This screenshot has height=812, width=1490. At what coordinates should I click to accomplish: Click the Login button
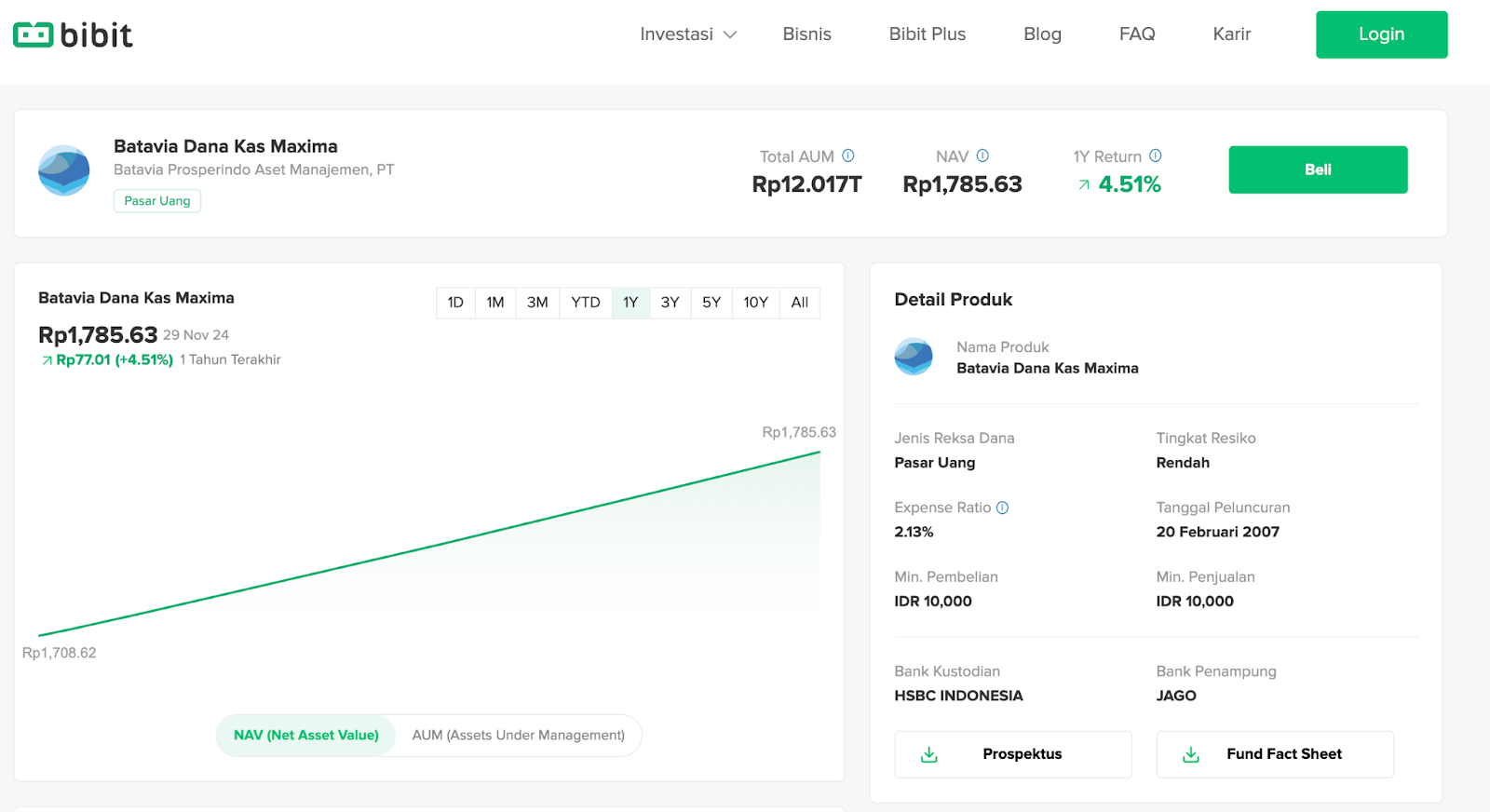click(x=1381, y=34)
